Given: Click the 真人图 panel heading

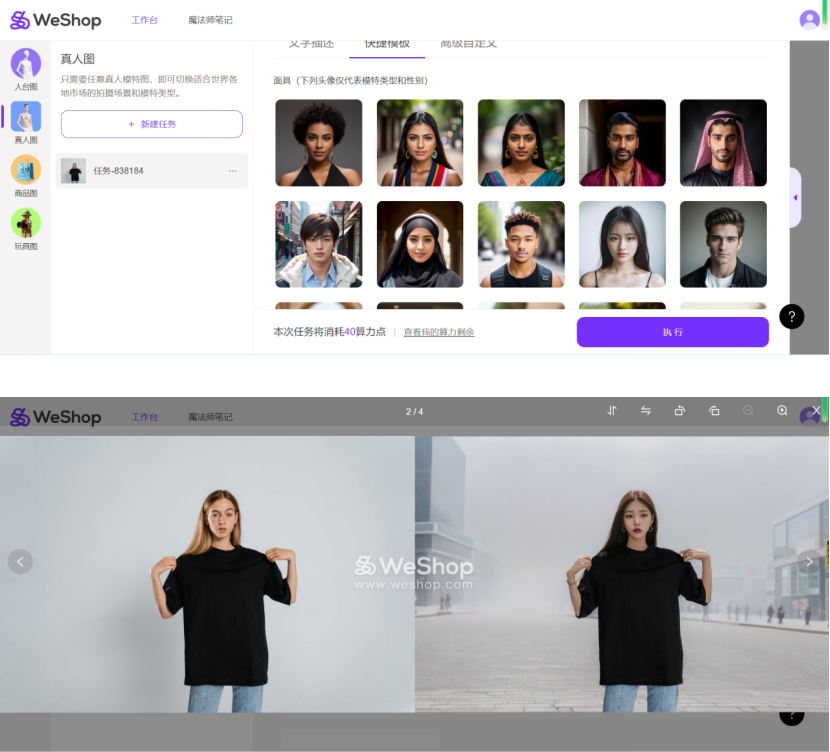Looking at the screenshot, I should 77,59.
